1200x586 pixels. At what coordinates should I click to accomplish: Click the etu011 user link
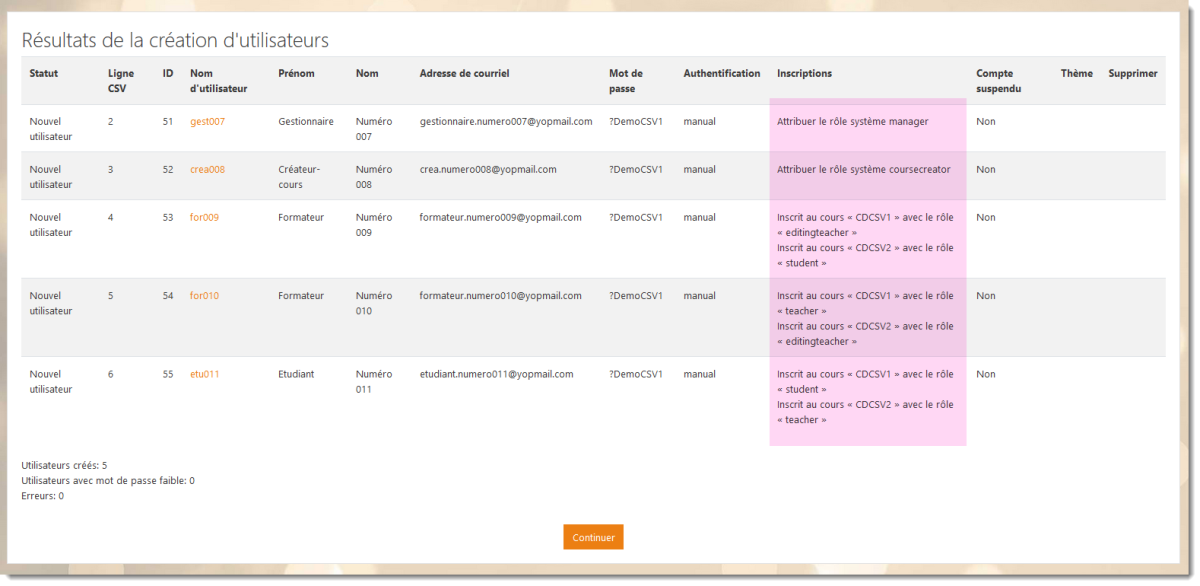coord(205,375)
